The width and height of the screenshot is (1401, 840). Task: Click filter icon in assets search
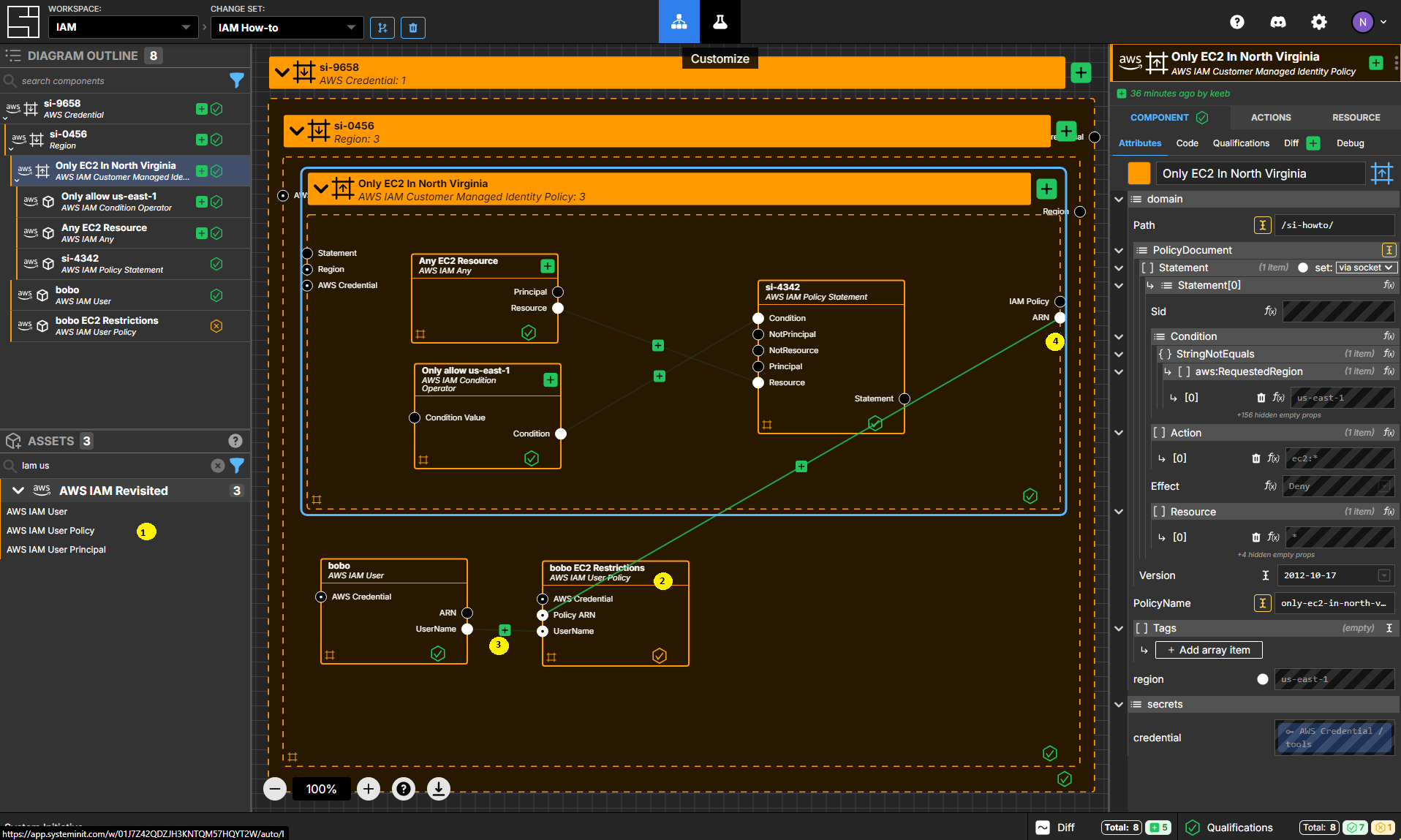point(237,465)
